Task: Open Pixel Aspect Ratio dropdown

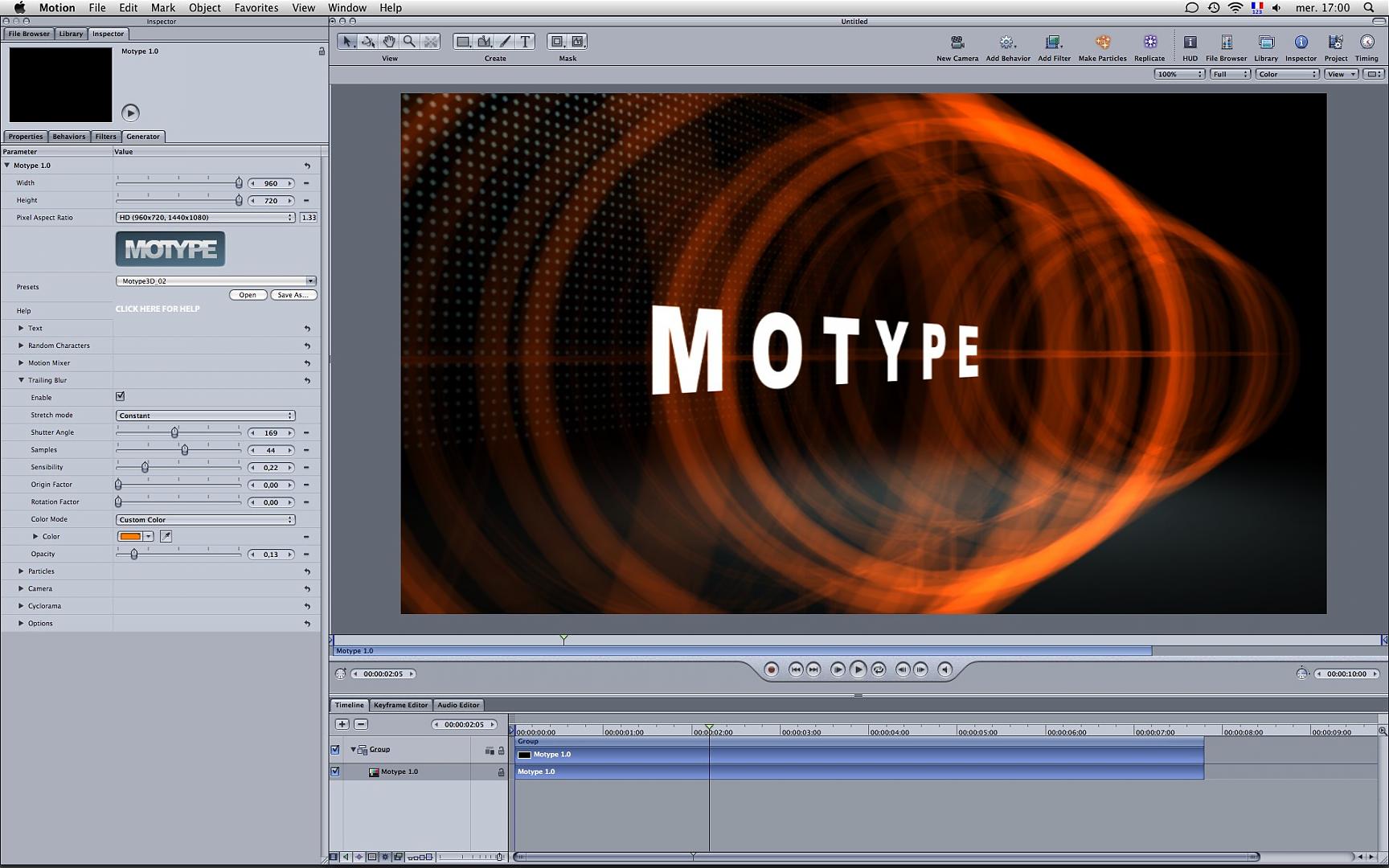Action: tap(205, 218)
